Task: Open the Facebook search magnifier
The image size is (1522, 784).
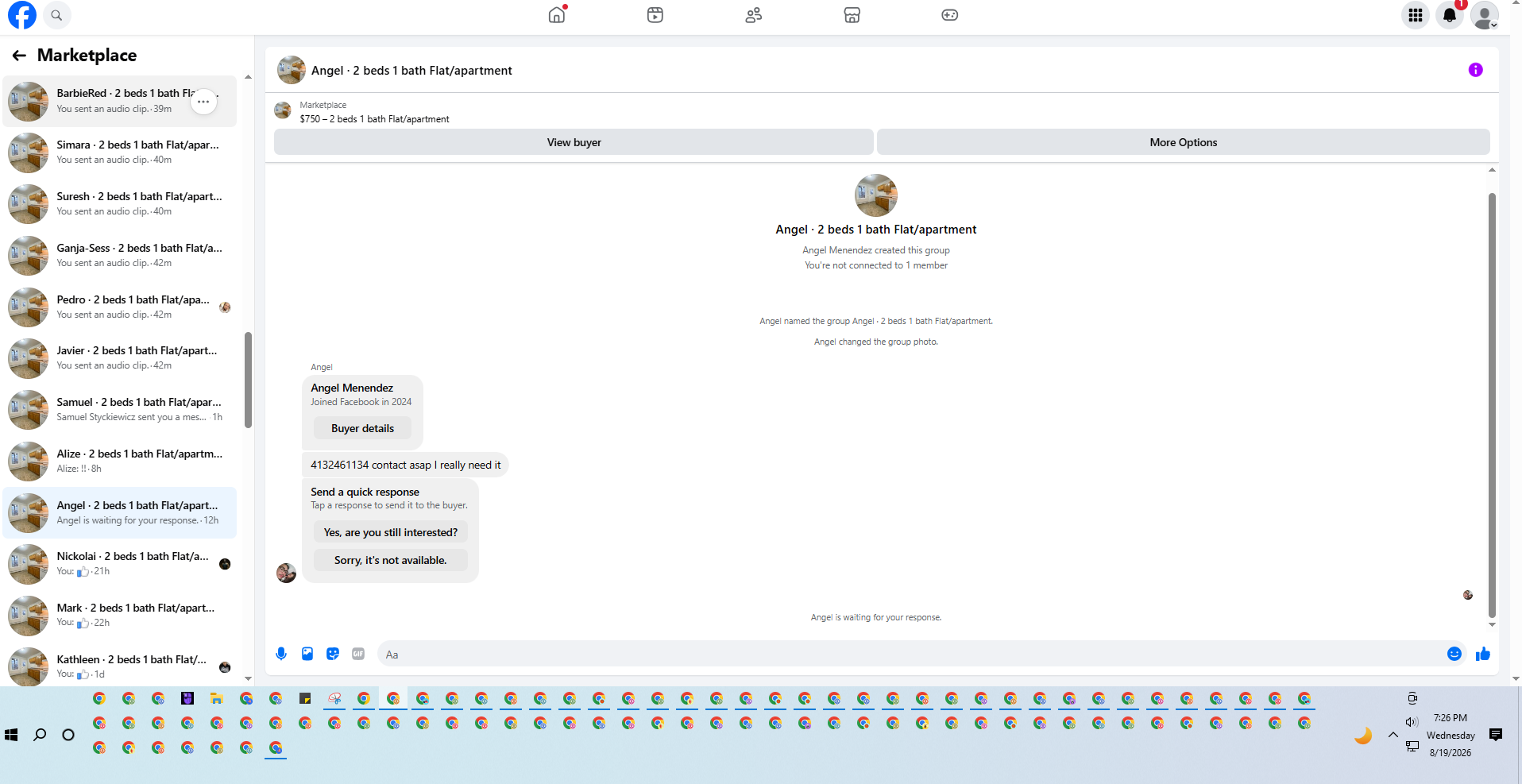Action: click(x=56, y=15)
